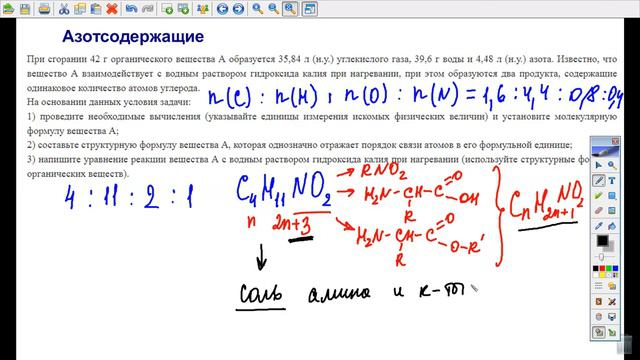Select the green highlighter marker tool
Image resolution: width=640 pixels, height=360 pixels.
[x=598, y=196]
